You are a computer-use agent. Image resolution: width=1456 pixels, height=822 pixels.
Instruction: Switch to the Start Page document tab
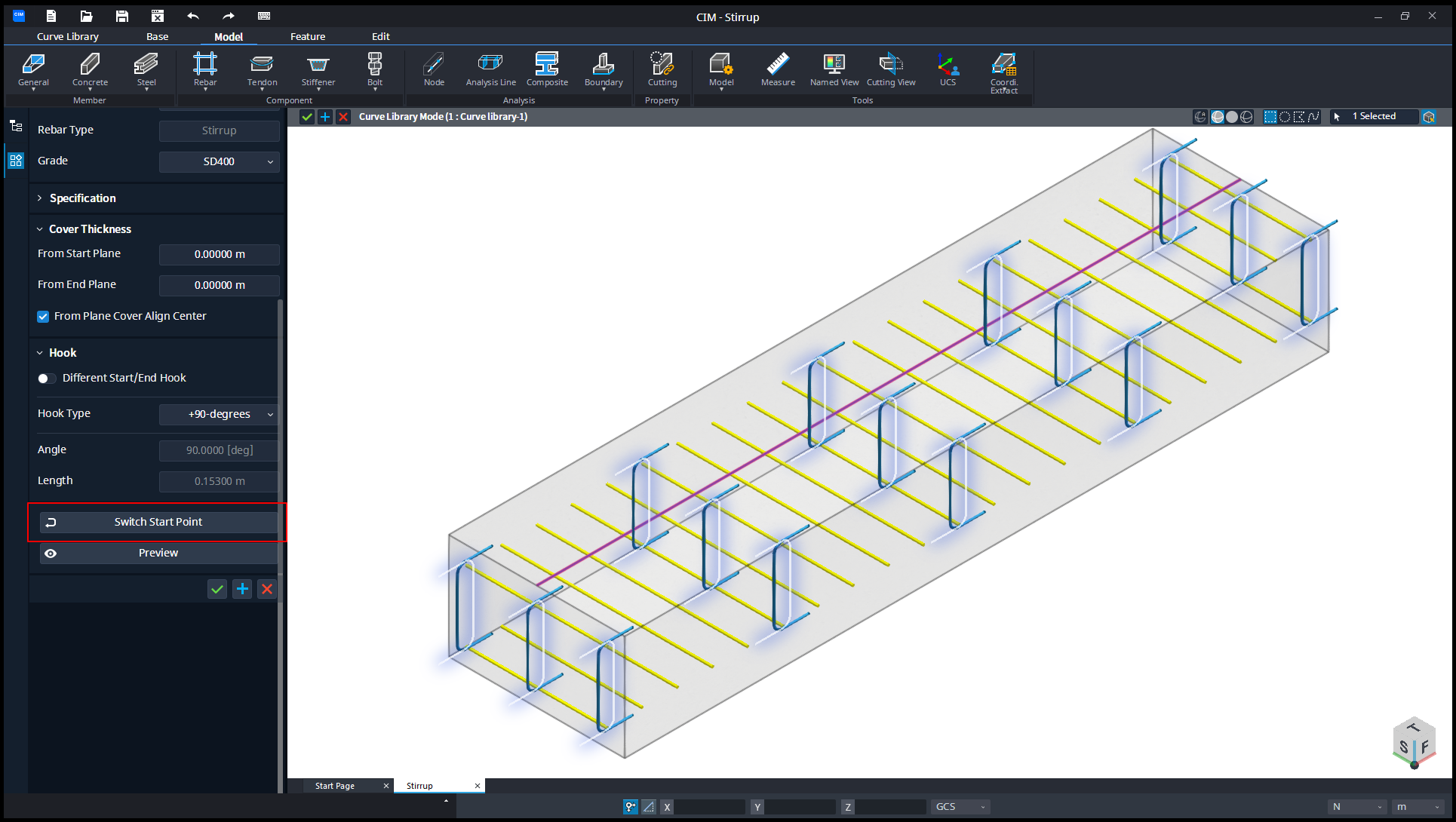[335, 786]
